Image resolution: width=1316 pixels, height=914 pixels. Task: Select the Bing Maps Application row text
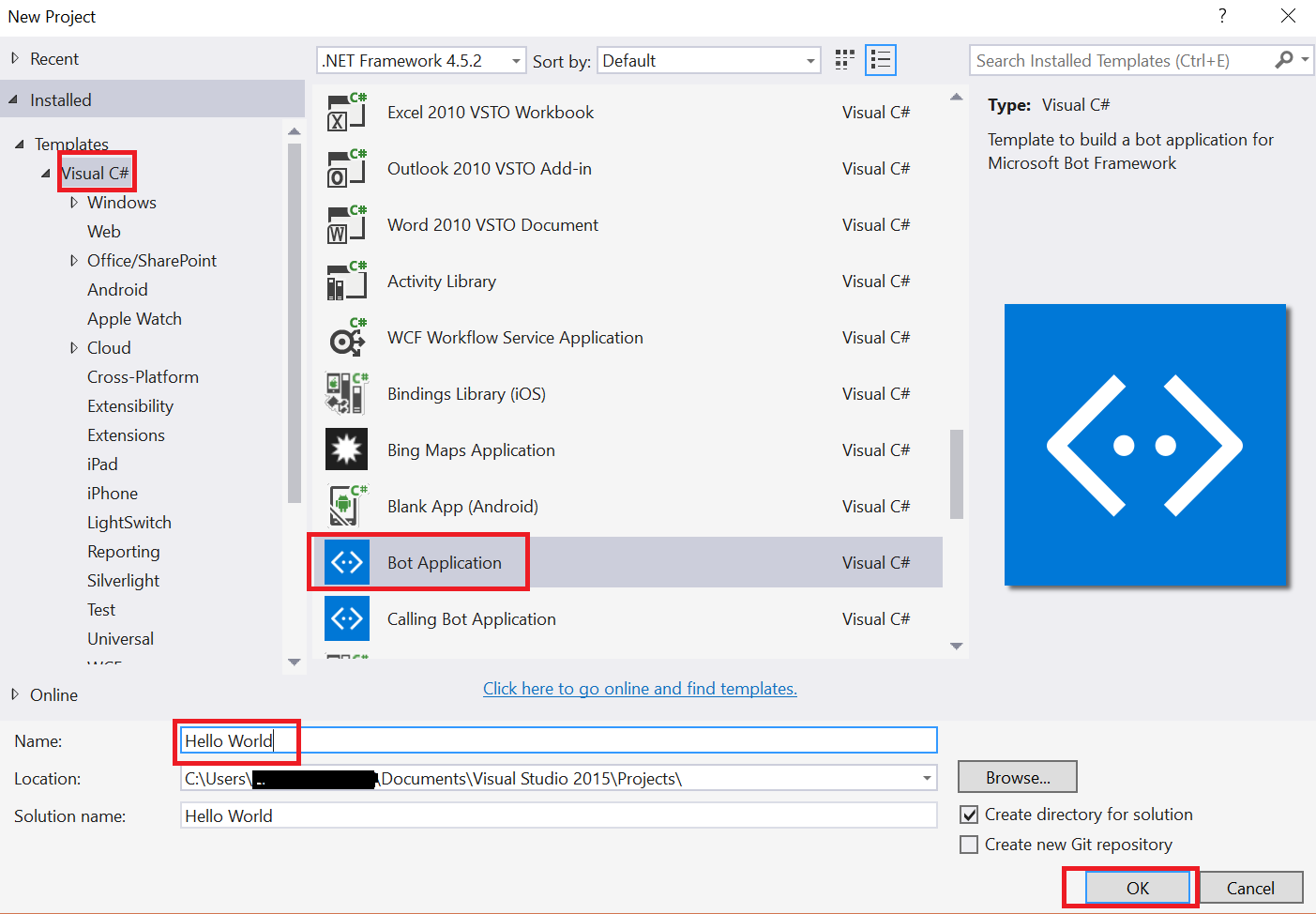pyautogui.click(x=471, y=450)
